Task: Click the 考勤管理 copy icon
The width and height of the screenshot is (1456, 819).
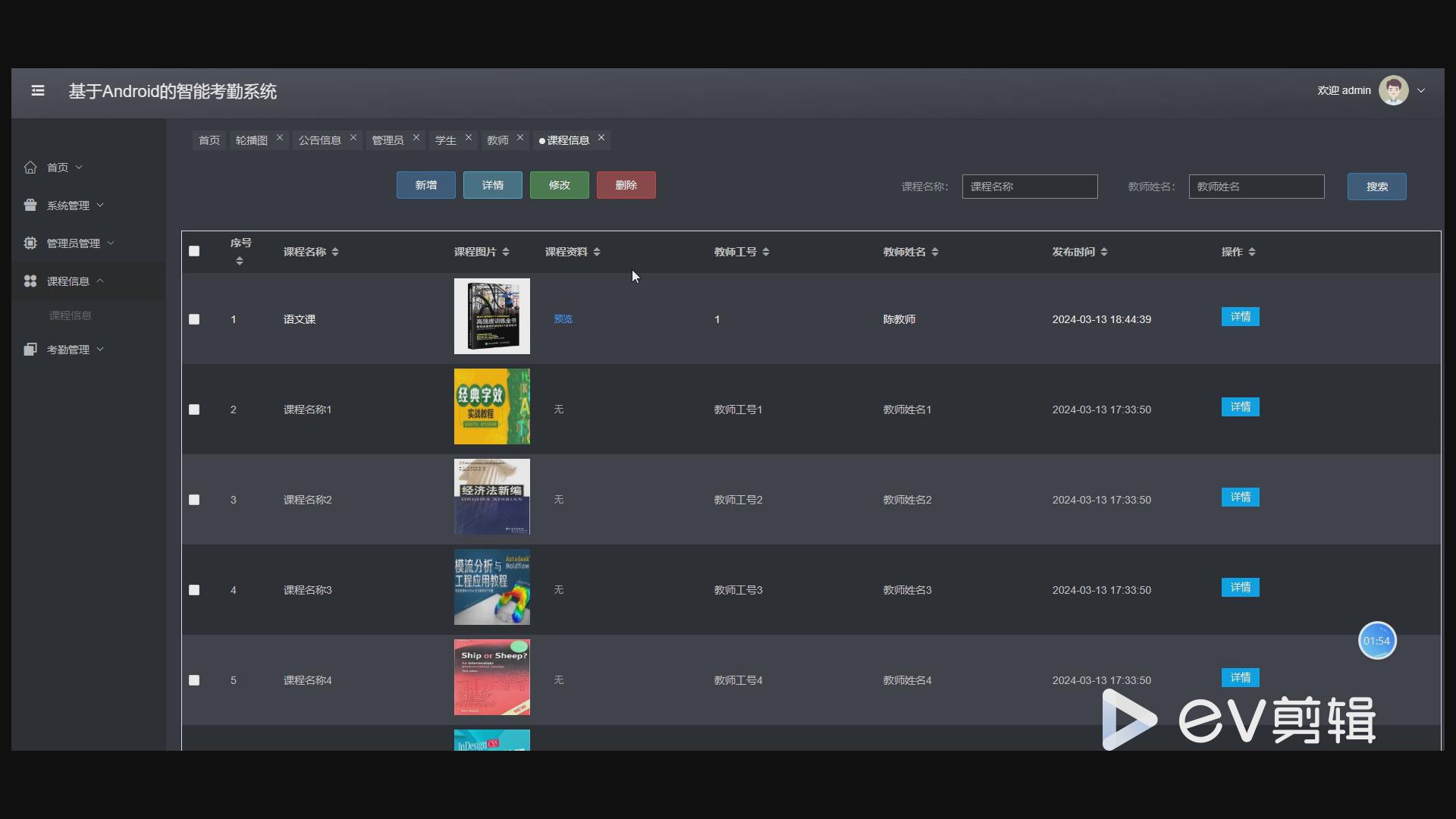Action: pyautogui.click(x=30, y=350)
